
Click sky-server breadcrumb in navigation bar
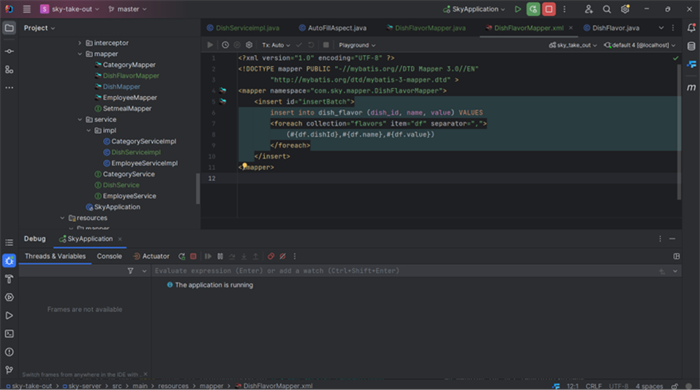84,386
